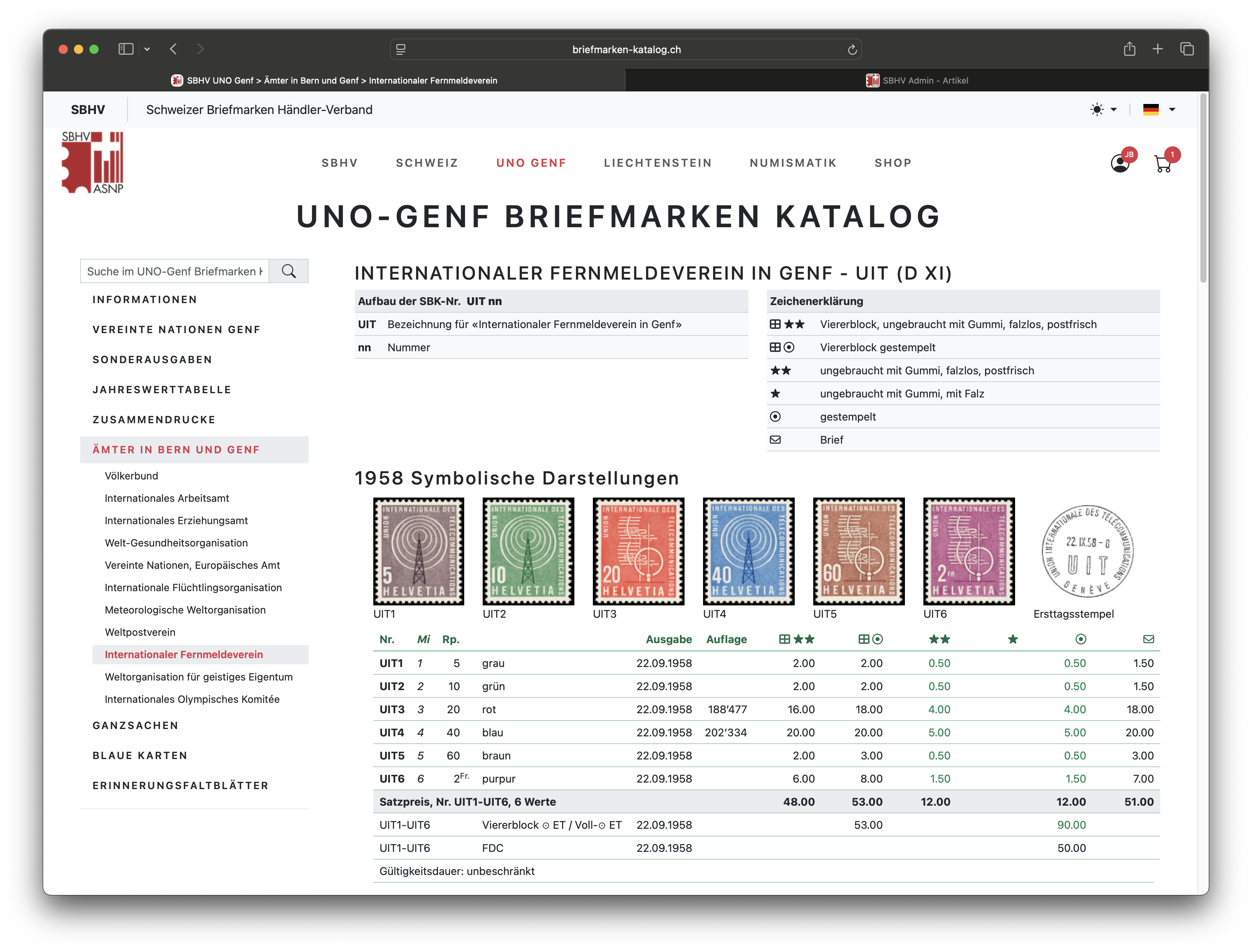Open the Internationales Arbeitsamt link
This screenshot has width=1252, height=952.
(x=167, y=498)
